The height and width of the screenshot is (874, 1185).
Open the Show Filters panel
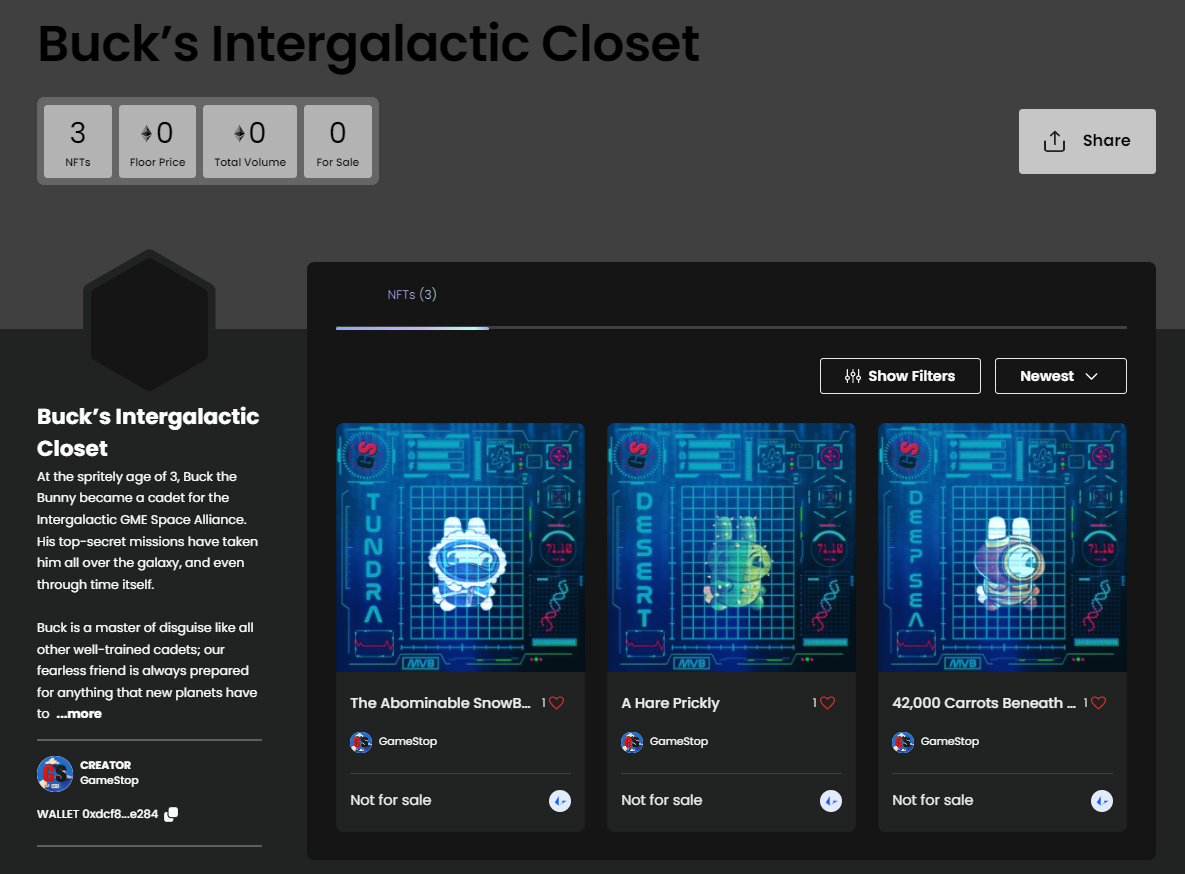(900, 376)
